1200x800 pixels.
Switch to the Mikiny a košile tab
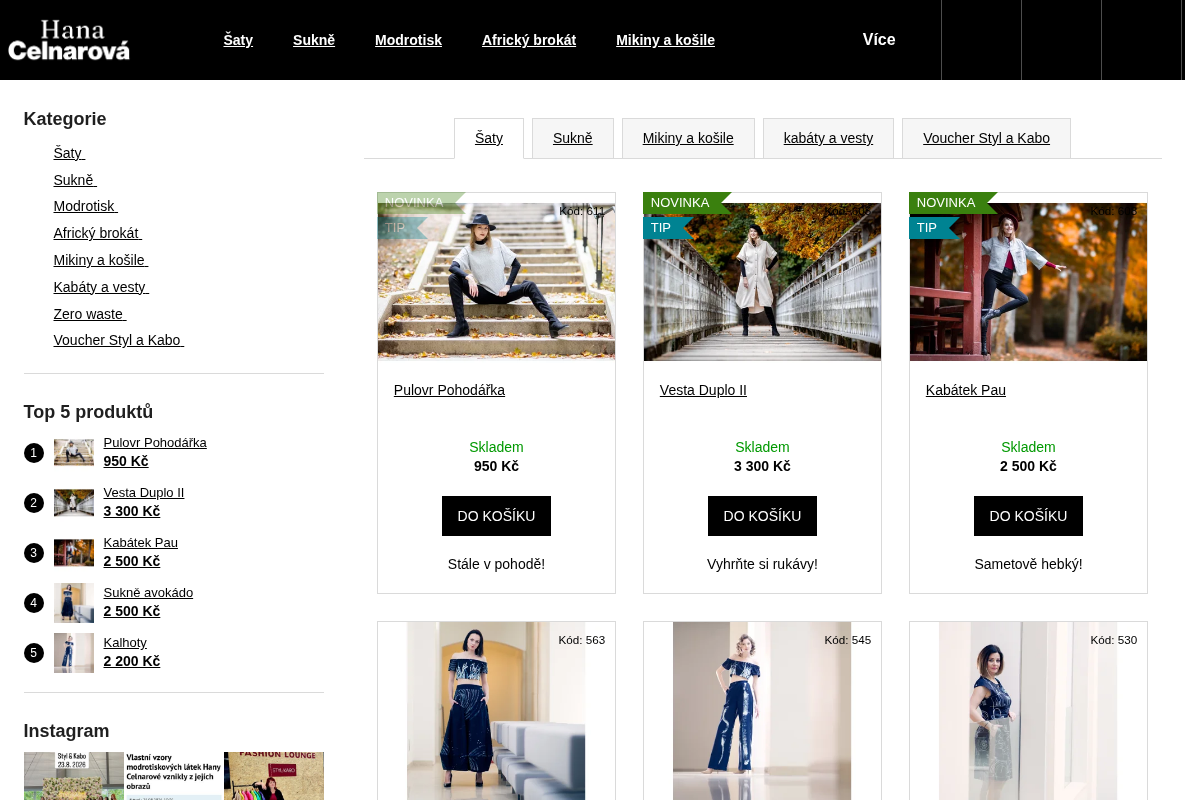(688, 138)
